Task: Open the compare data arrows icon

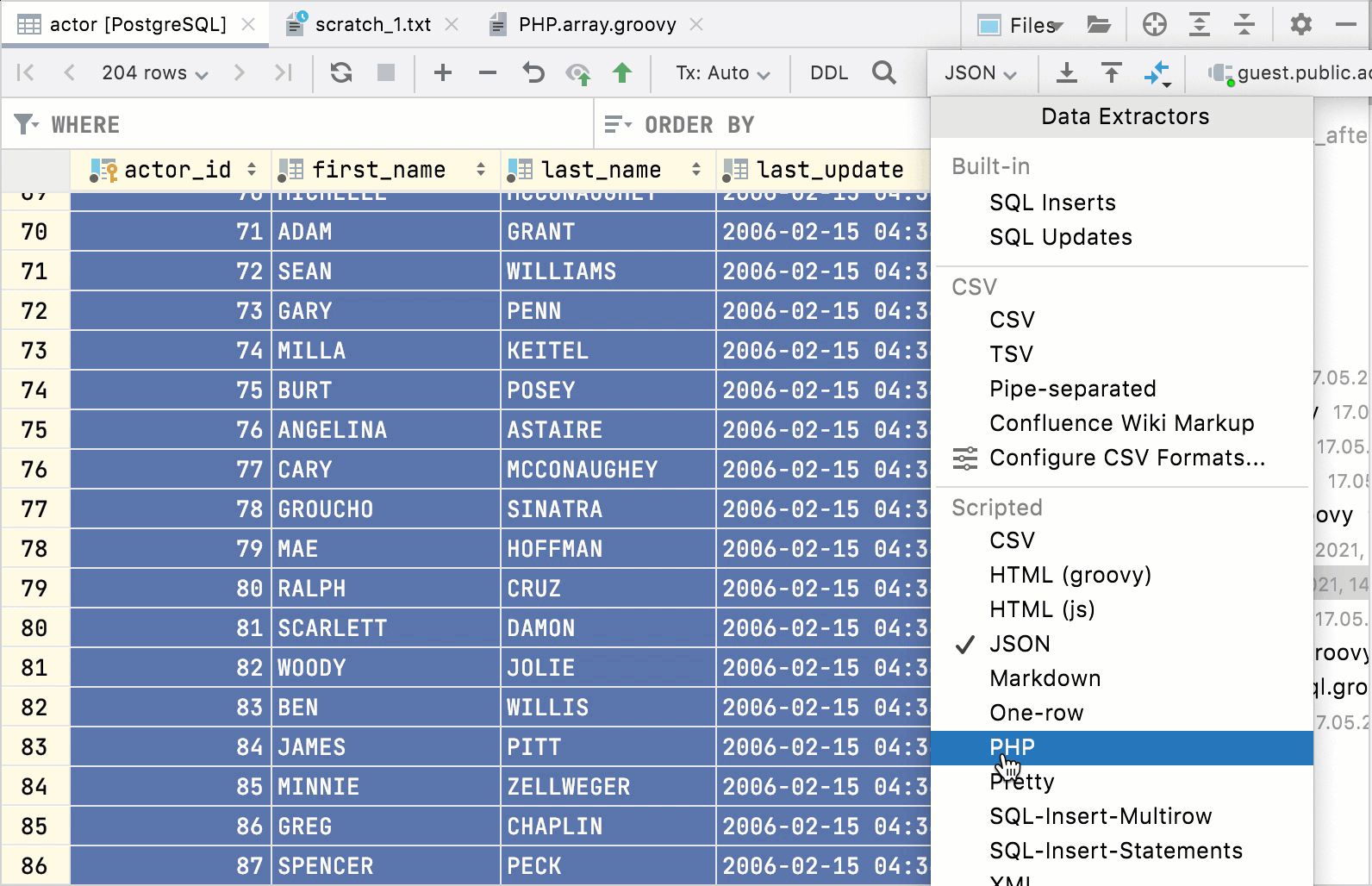Action: (x=1157, y=73)
